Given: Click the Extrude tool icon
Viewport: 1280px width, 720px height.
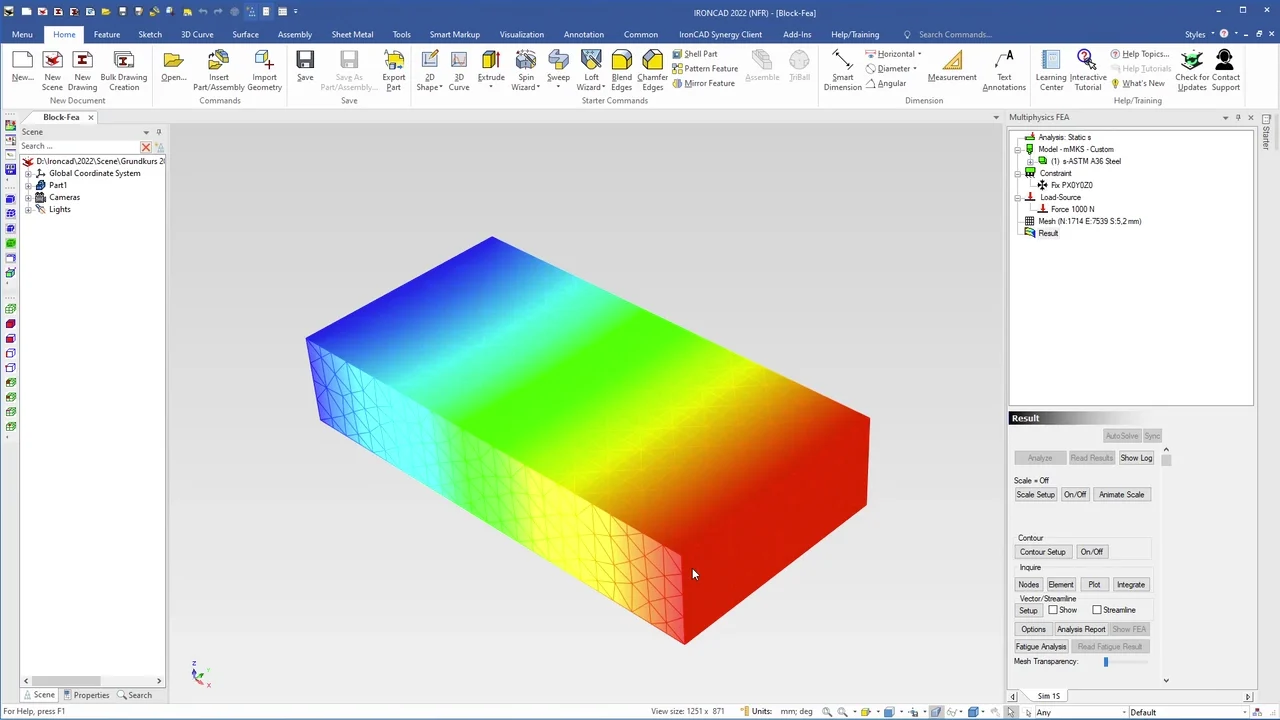Looking at the screenshot, I should [491, 61].
